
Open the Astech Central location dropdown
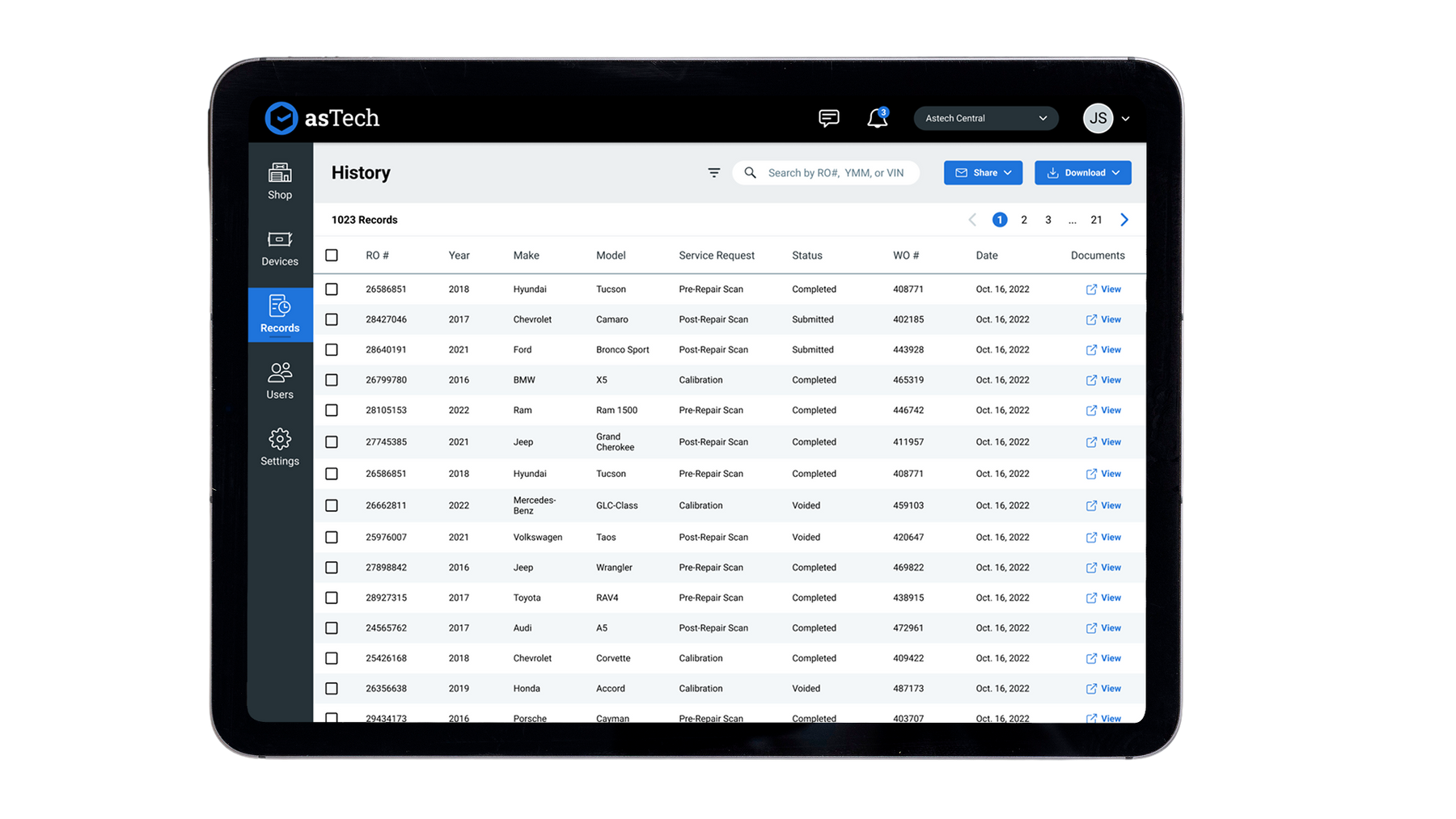(x=985, y=118)
